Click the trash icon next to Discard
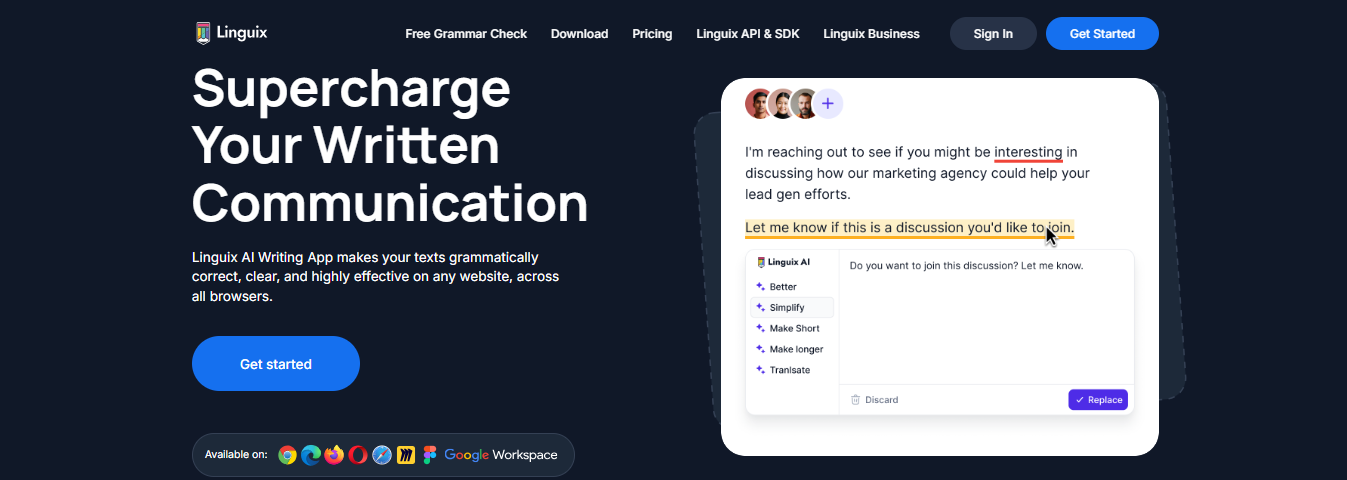This screenshot has height=480, width=1347. pos(855,400)
